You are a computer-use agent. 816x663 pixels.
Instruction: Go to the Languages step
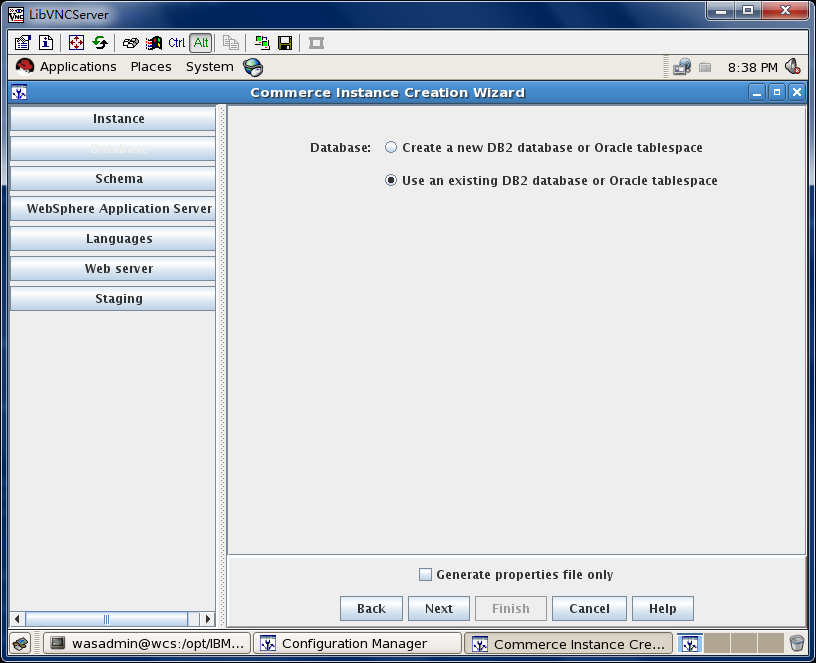coord(113,239)
